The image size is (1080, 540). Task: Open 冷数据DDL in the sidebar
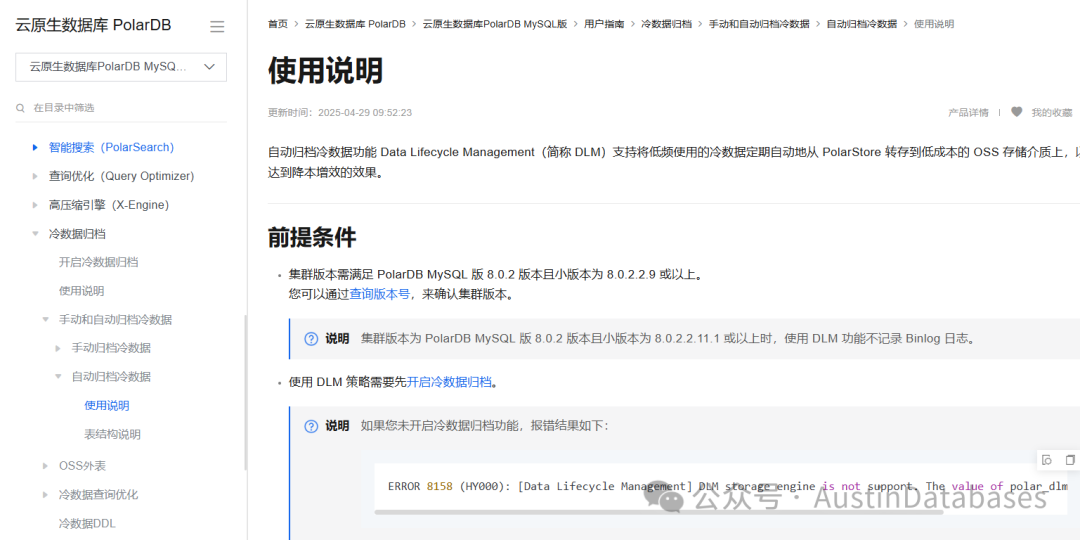pyautogui.click(x=87, y=524)
